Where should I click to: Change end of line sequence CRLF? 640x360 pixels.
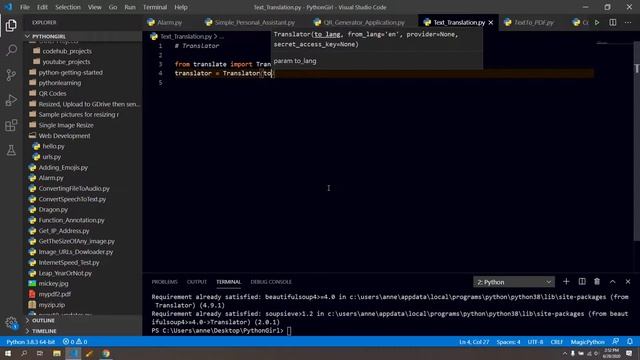(556, 342)
